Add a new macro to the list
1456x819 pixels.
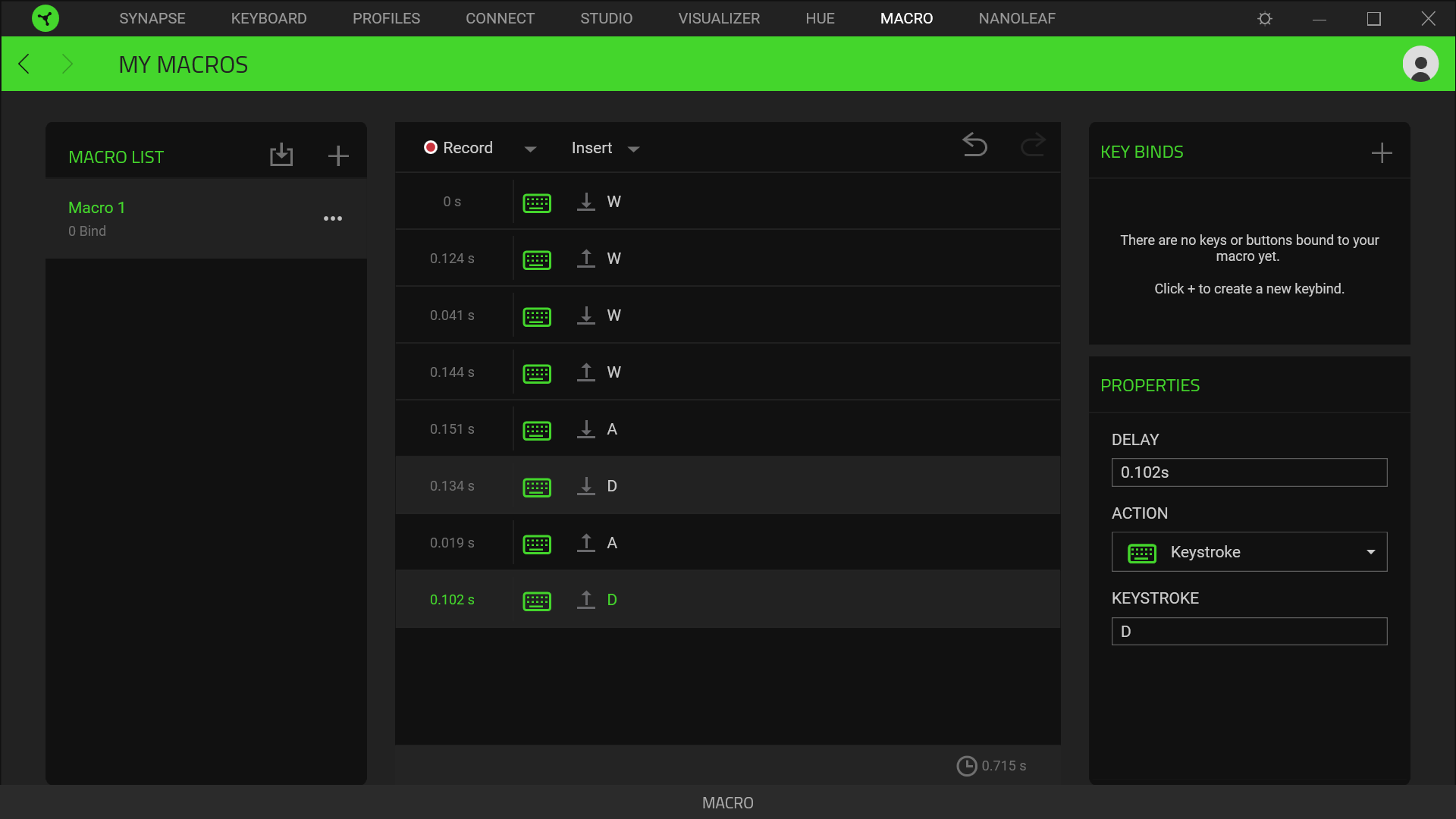[x=338, y=155]
